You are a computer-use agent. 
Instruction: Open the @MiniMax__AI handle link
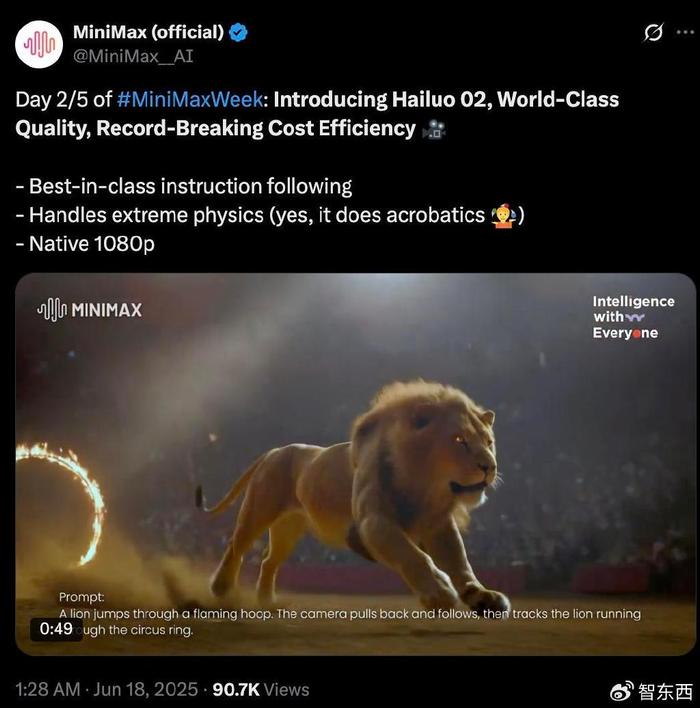click(133, 56)
